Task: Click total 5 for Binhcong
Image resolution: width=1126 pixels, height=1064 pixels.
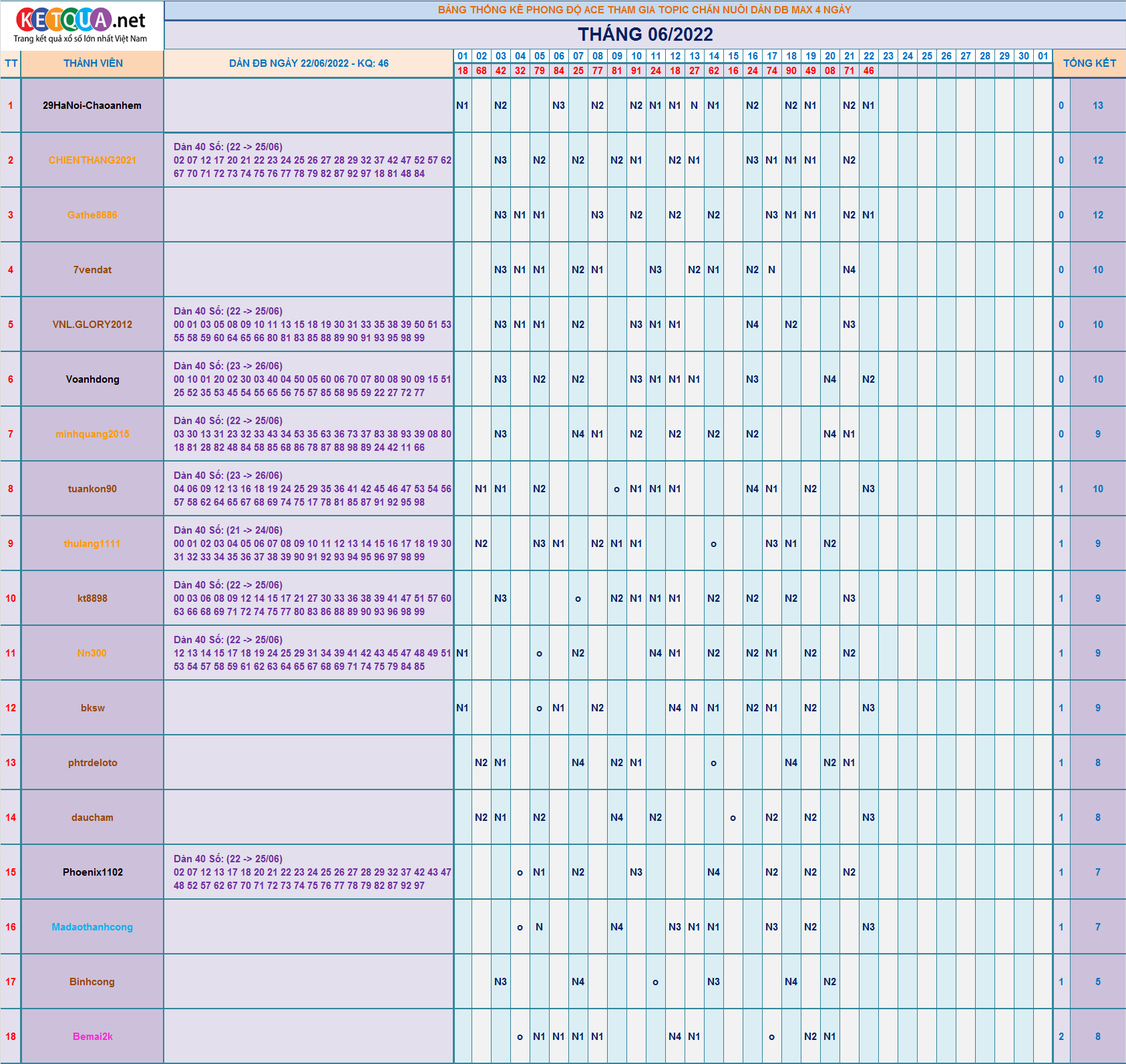Action: [1098, 982]
